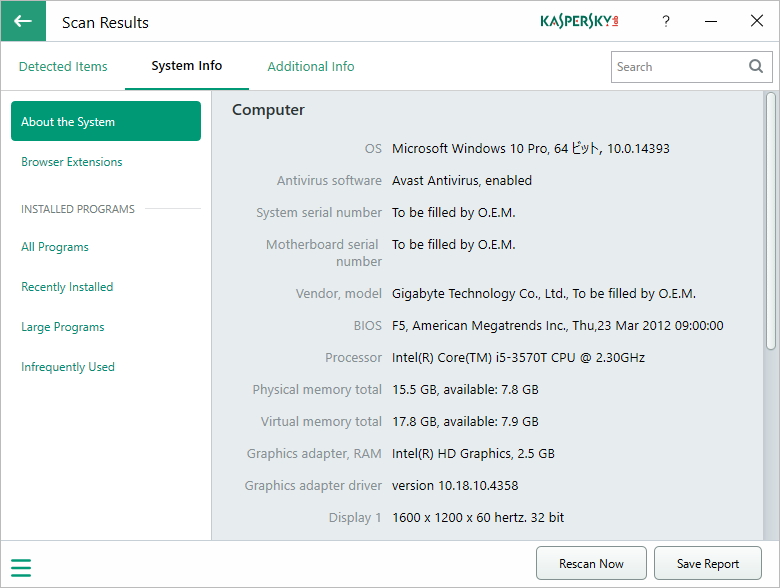Show All Programs list

pos(55,247)
